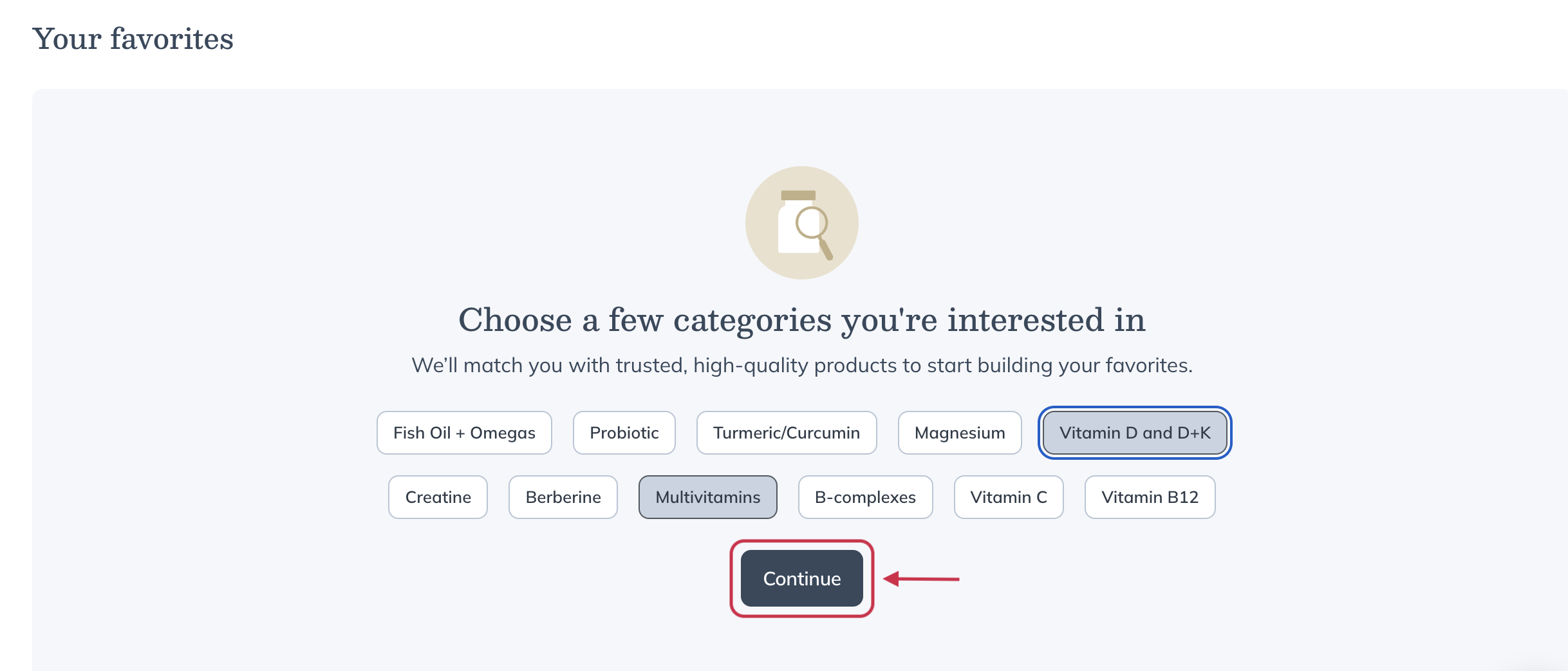Toggle the Probiotic interest chip
This screenshot has width=1568, height=671.
623,433
